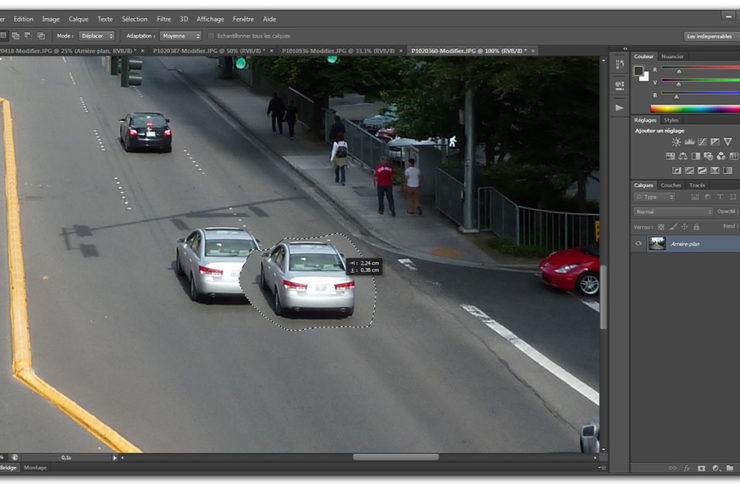The width and height of the screenshot is (740, 490).
Task: Filter layers by pixel layers
Action: [x=695, y=197]
